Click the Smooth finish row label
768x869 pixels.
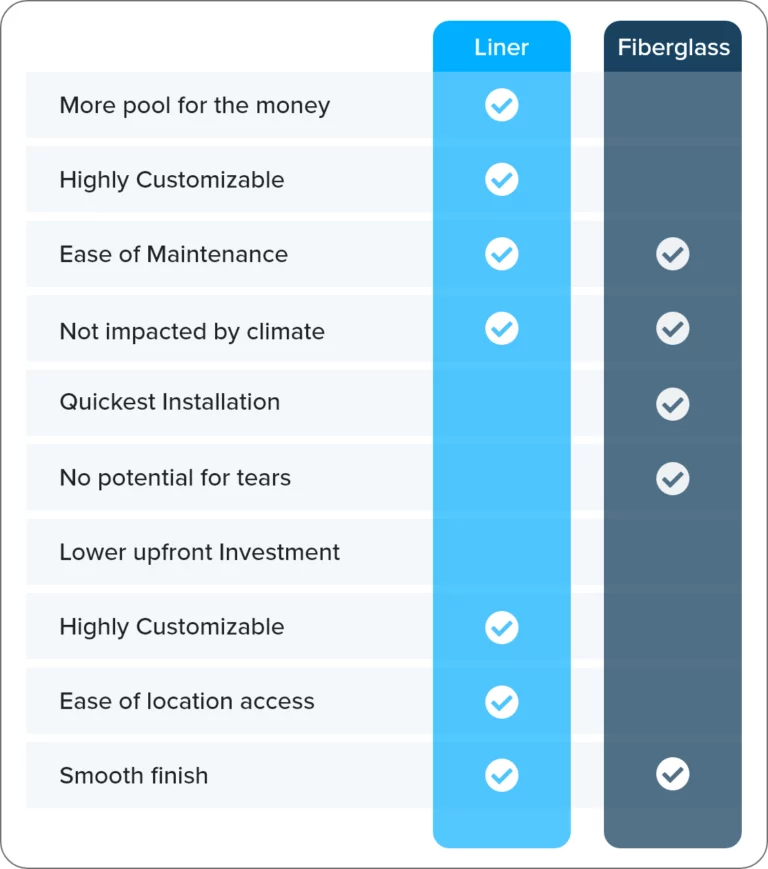[x=134, y=775]
